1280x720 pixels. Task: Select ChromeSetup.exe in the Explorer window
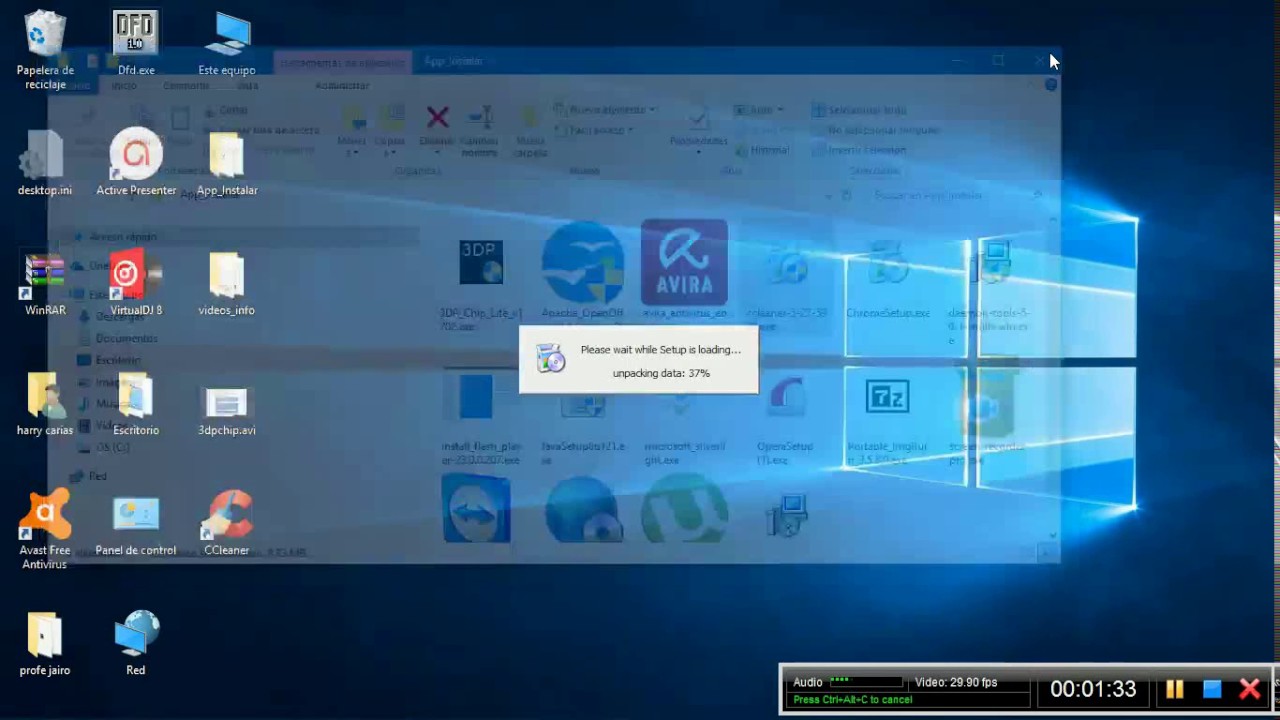(x=888, y=280)
